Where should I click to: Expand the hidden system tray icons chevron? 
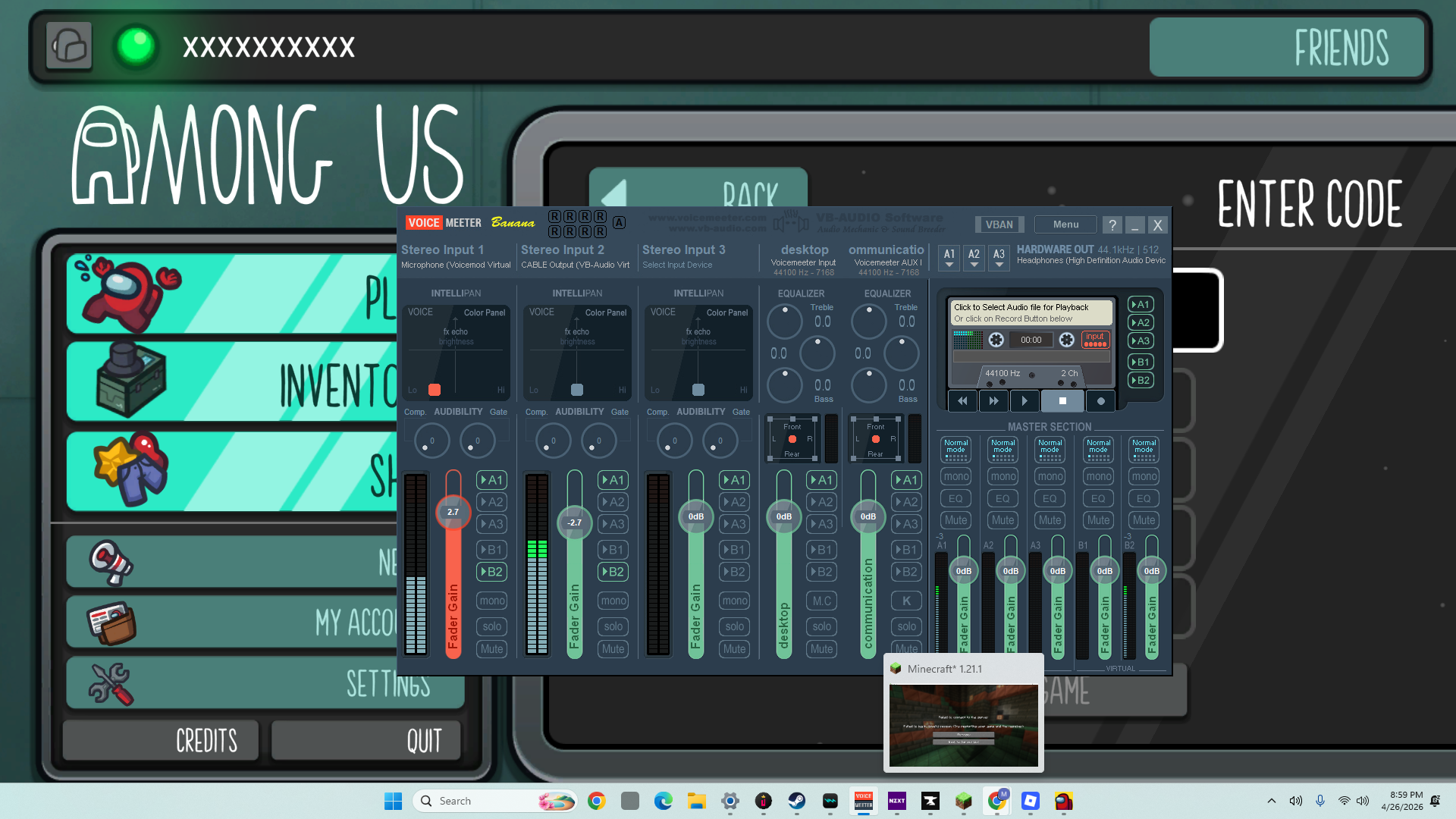point(1271,801)
